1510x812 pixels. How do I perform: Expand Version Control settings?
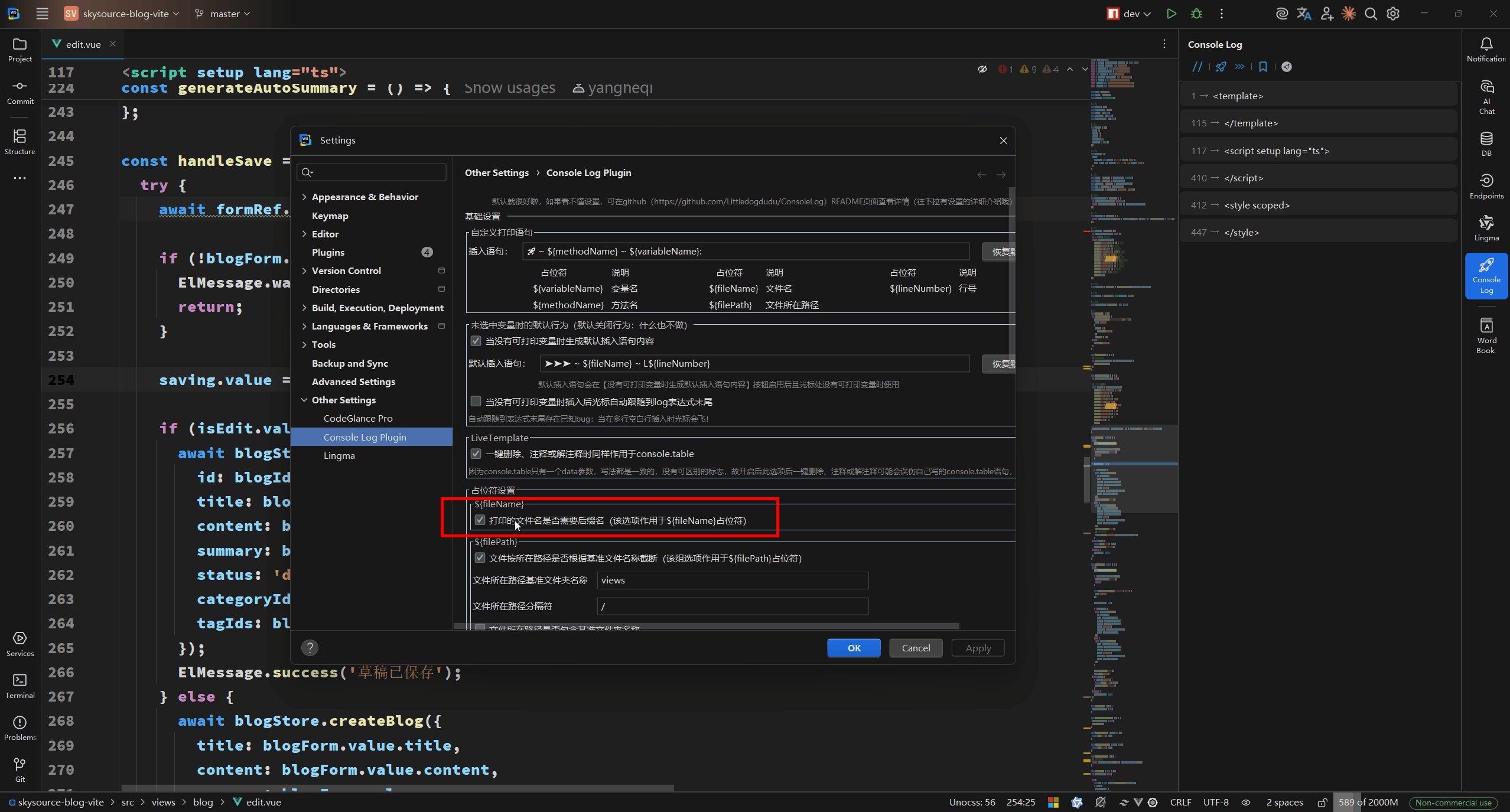pos(304,270)
